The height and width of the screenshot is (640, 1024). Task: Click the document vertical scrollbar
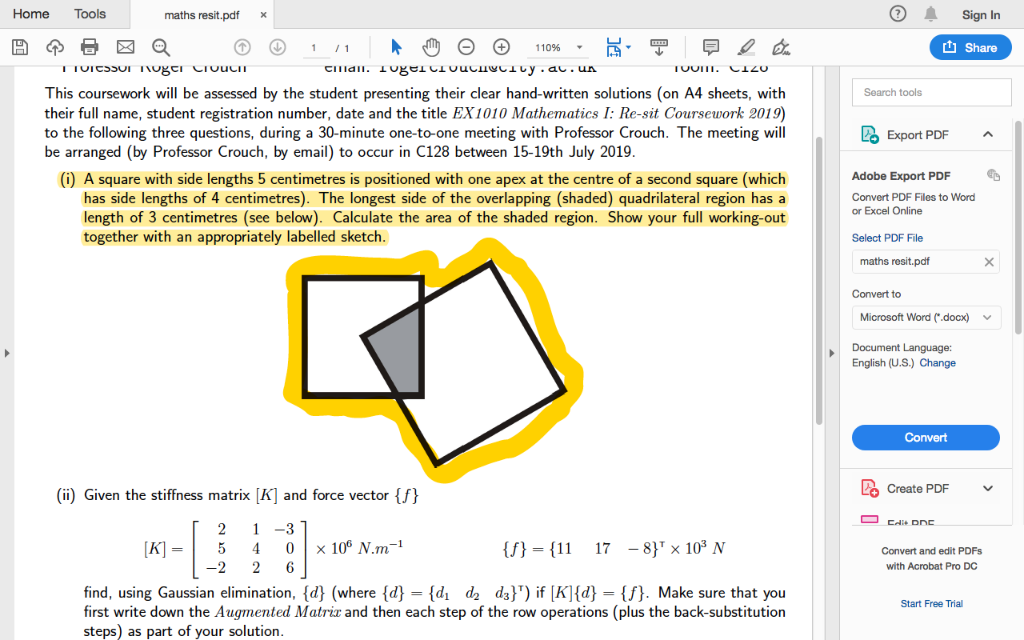[819, 281]
